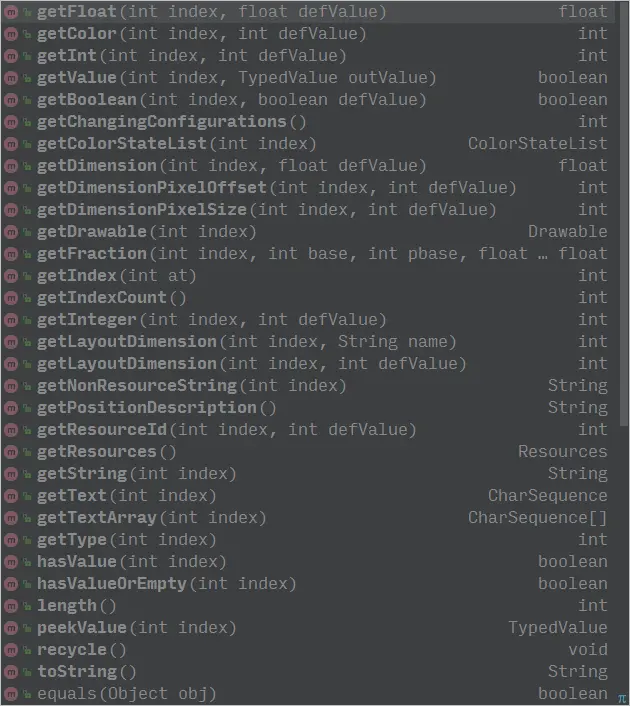Click the pi icon in the bottom corner

[622, 698]
